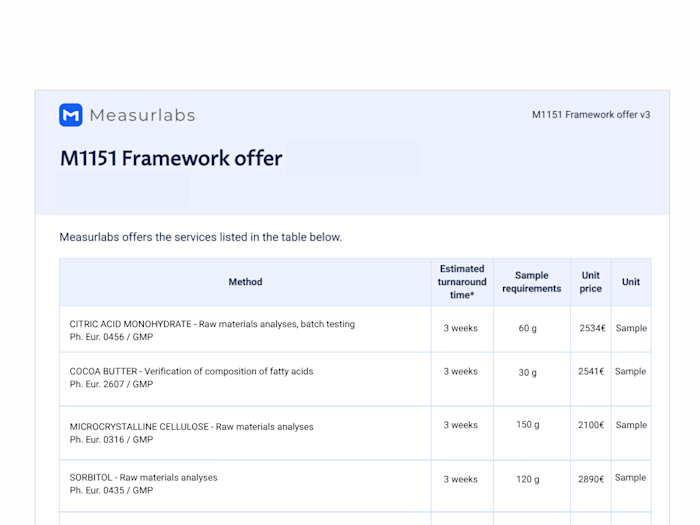Click the 'Estimated turnaround time*' column header
This screenshot has height=525, width=700.
(x=462, y=282)
